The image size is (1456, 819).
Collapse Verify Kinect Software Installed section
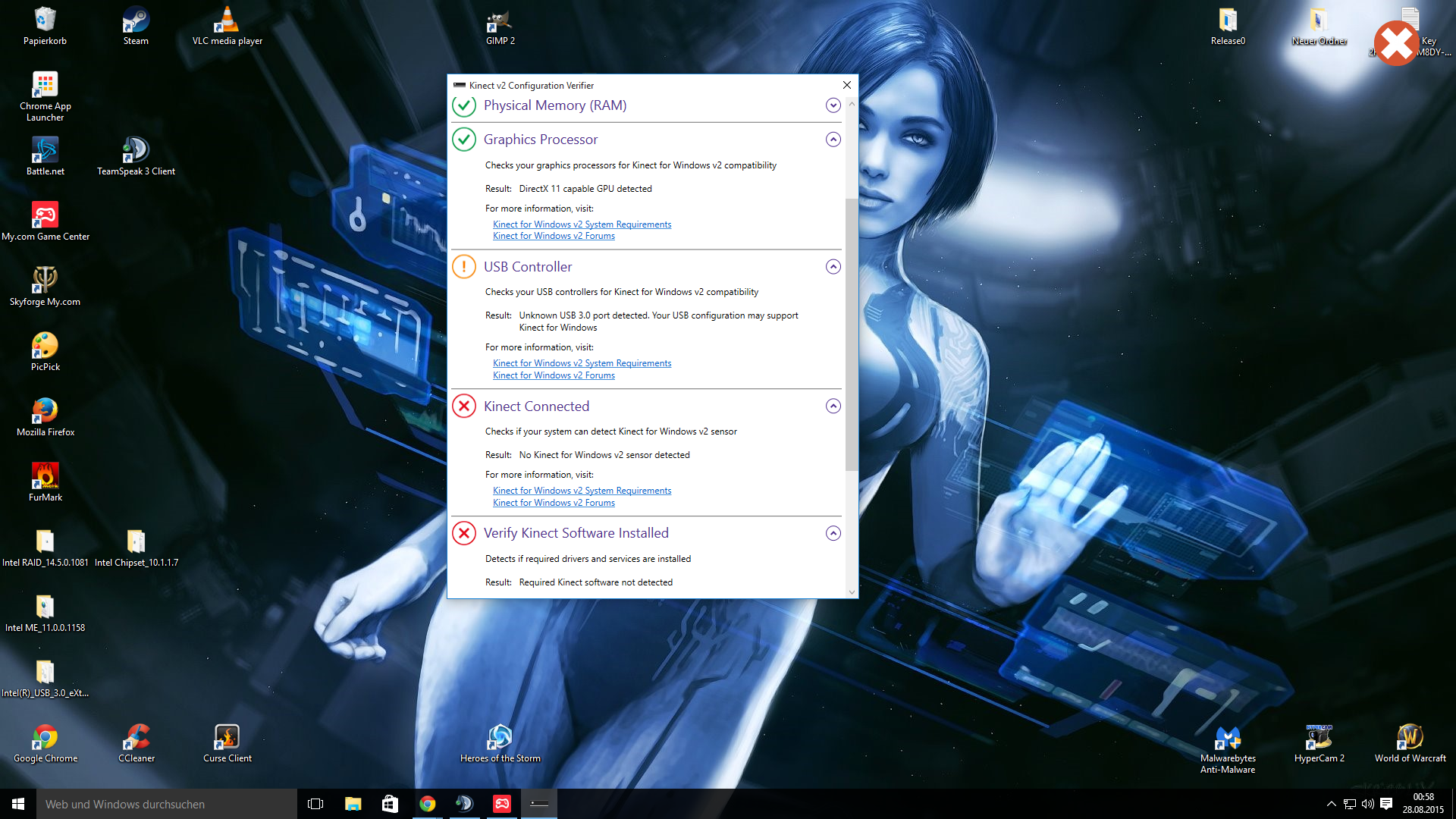(x=833, y=533)
